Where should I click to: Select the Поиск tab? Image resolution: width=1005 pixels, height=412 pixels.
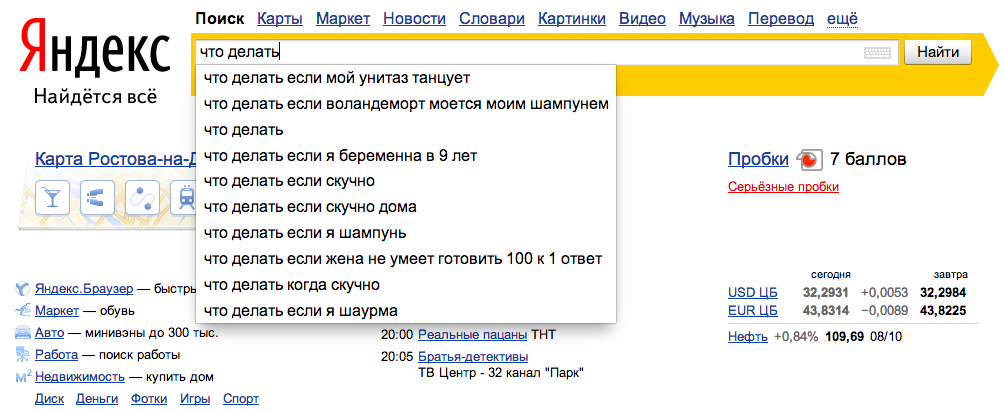(x=220, y=19)
